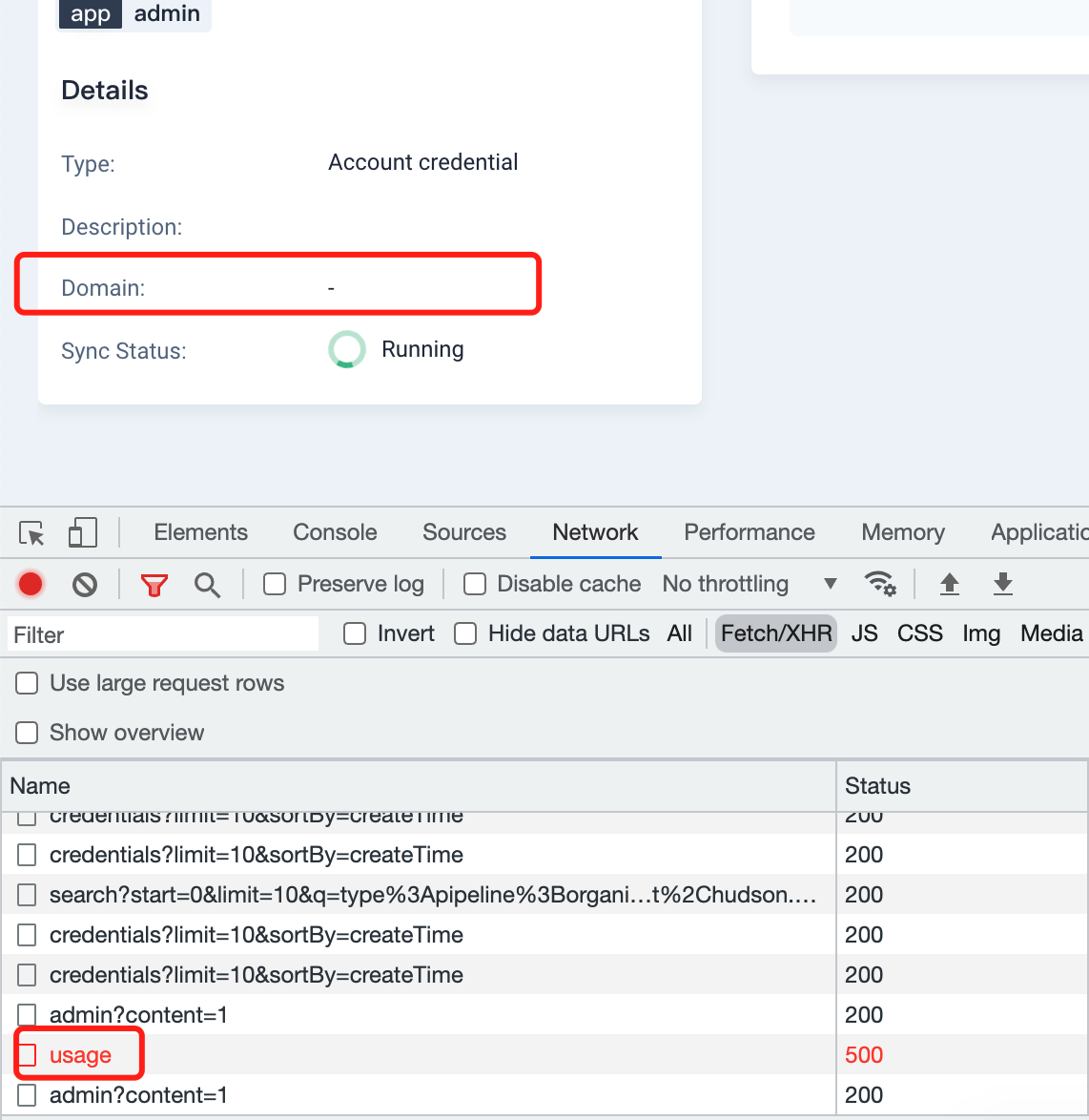1089x1120 pixels.
Task: Export HAR file with the download icon
Action: [1003, 584]
